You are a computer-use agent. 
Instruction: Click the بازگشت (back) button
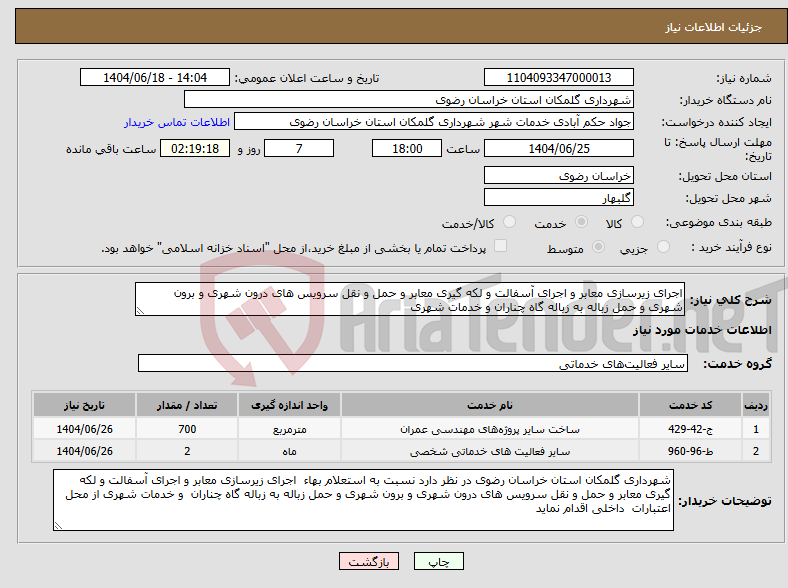point(369,561)
